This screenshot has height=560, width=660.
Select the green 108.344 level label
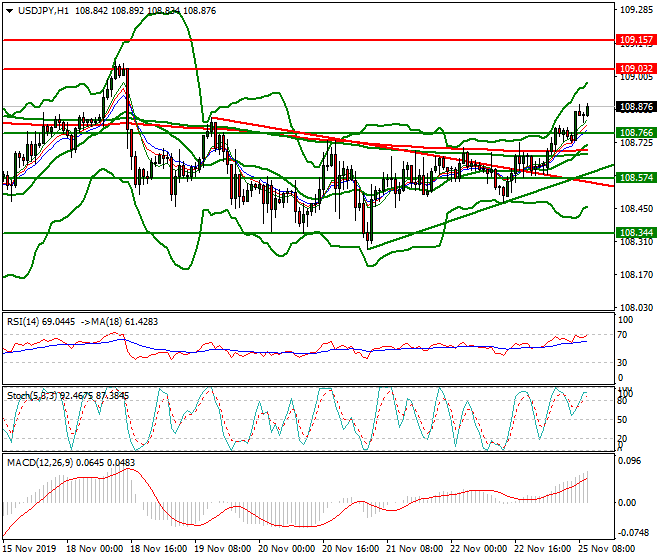636,233
